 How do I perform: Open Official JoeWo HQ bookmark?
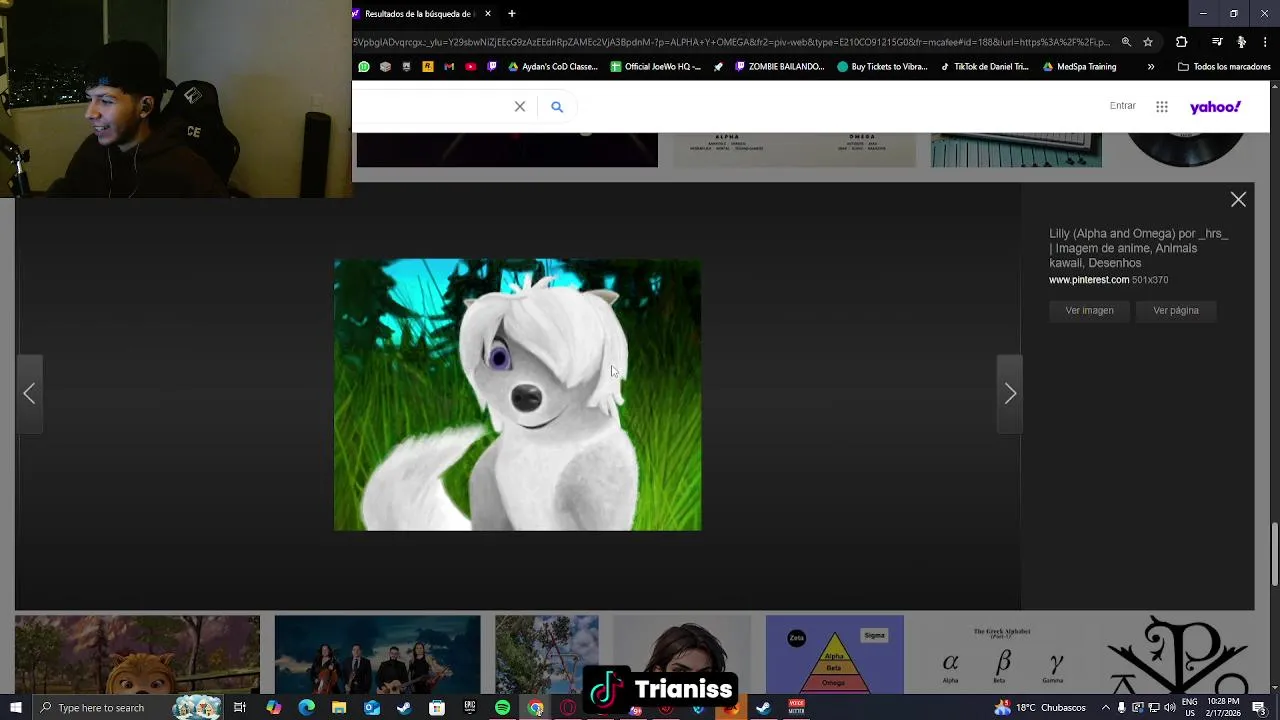656,67
